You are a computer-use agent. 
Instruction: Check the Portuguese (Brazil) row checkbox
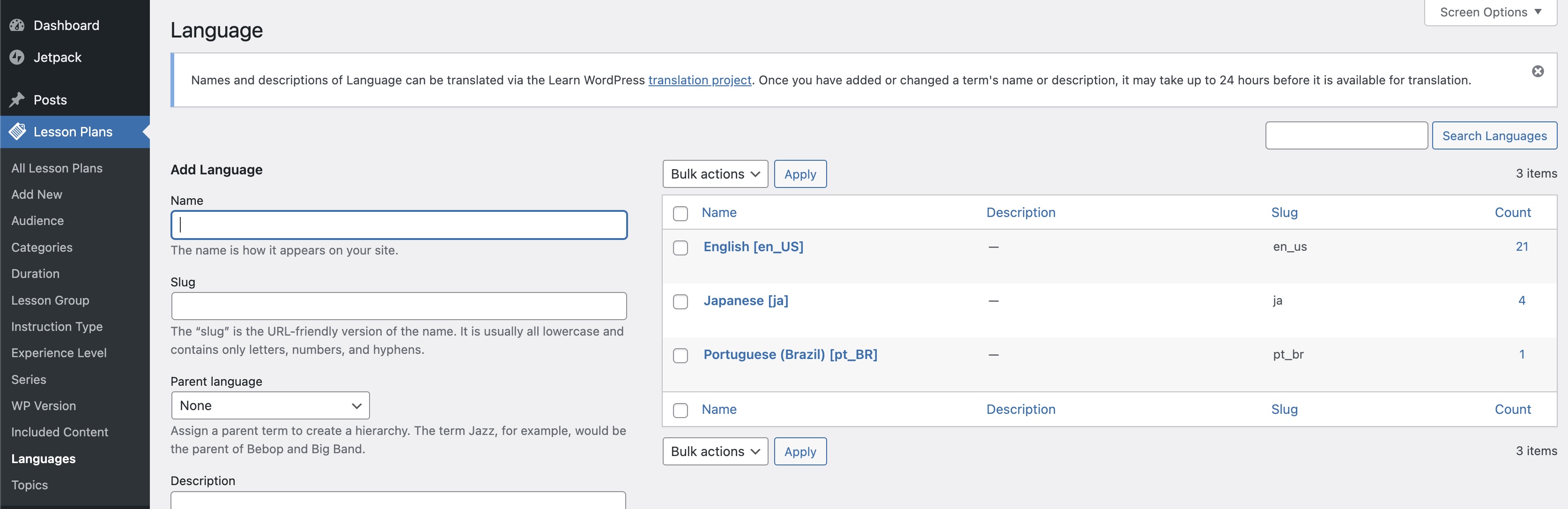point(680,356)
